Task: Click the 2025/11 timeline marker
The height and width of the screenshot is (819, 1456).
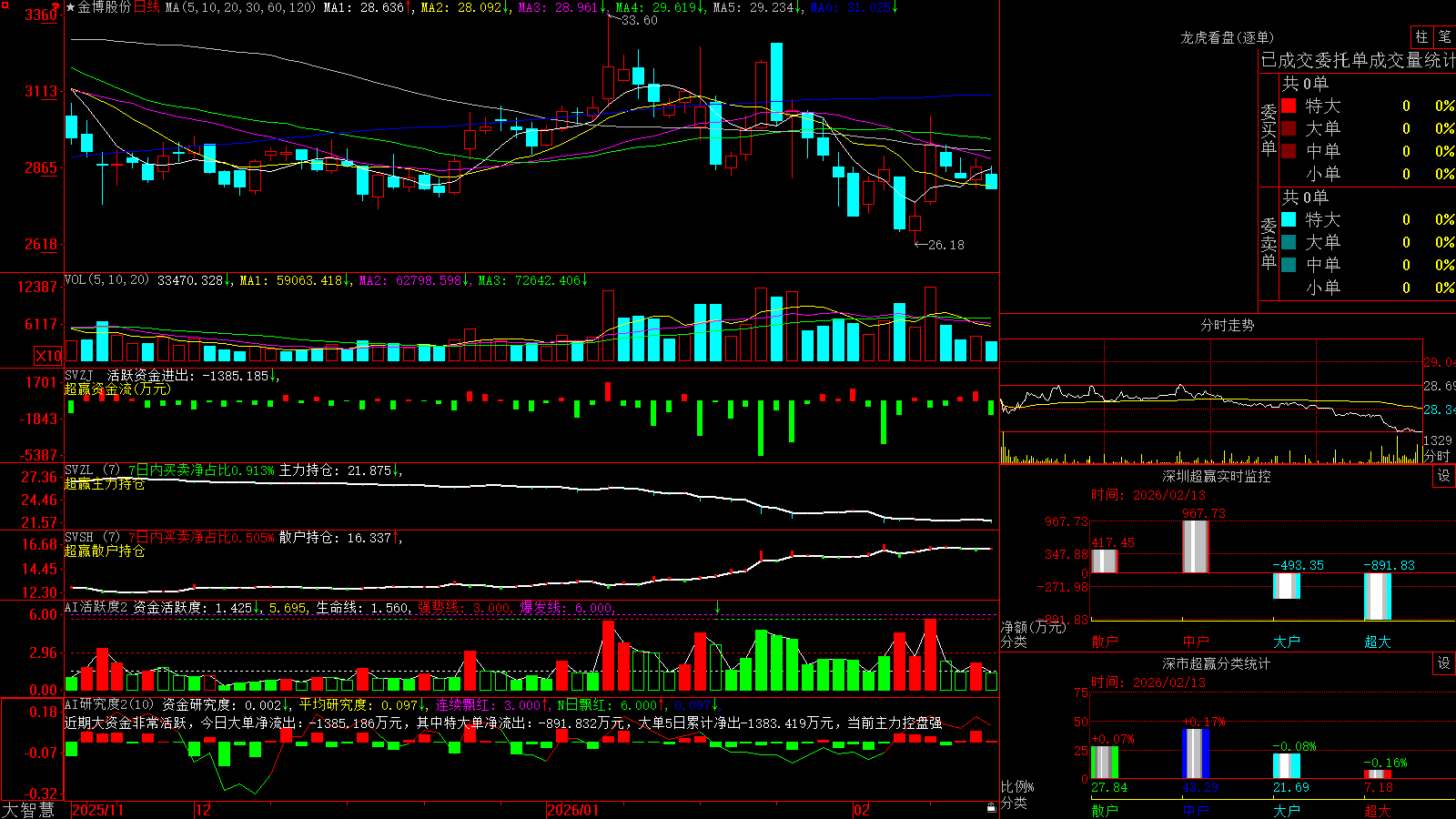Action: click(97, 810)
